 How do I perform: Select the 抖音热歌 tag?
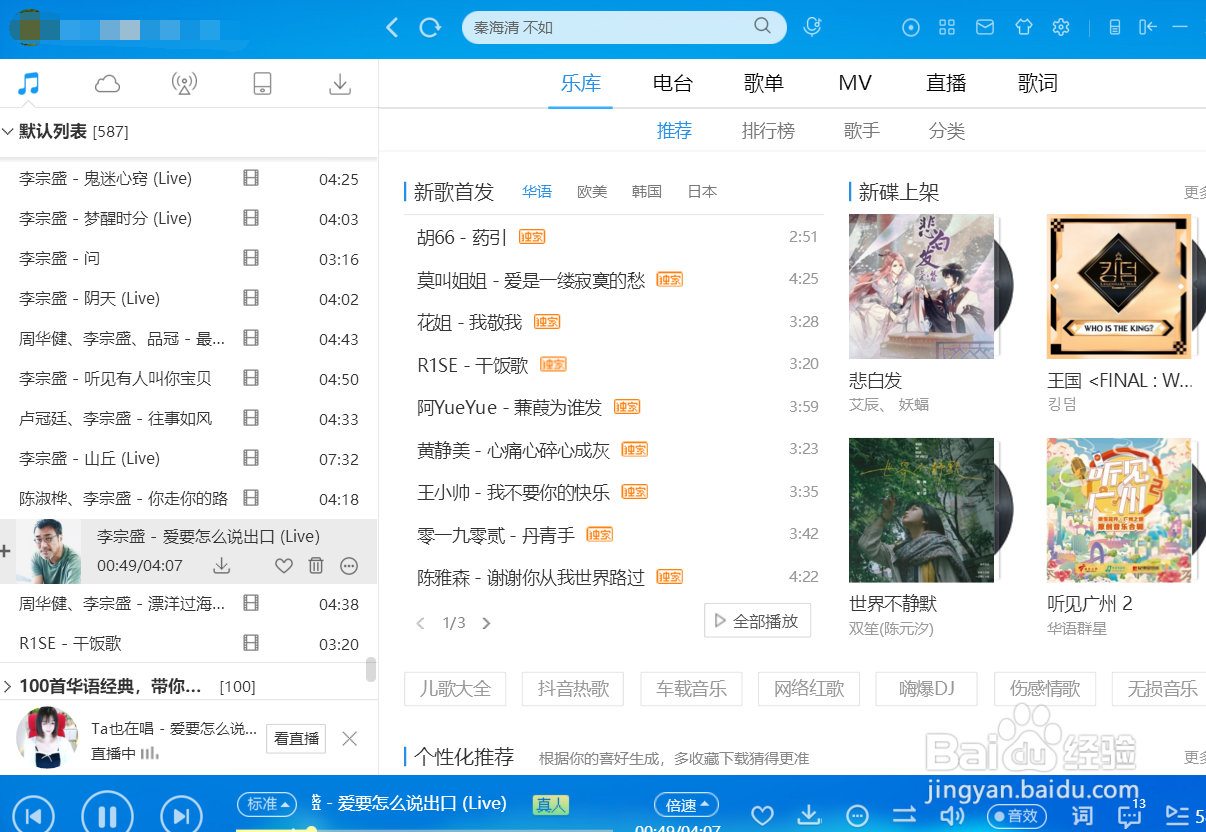pyautogui.click(x=573, y=688)
